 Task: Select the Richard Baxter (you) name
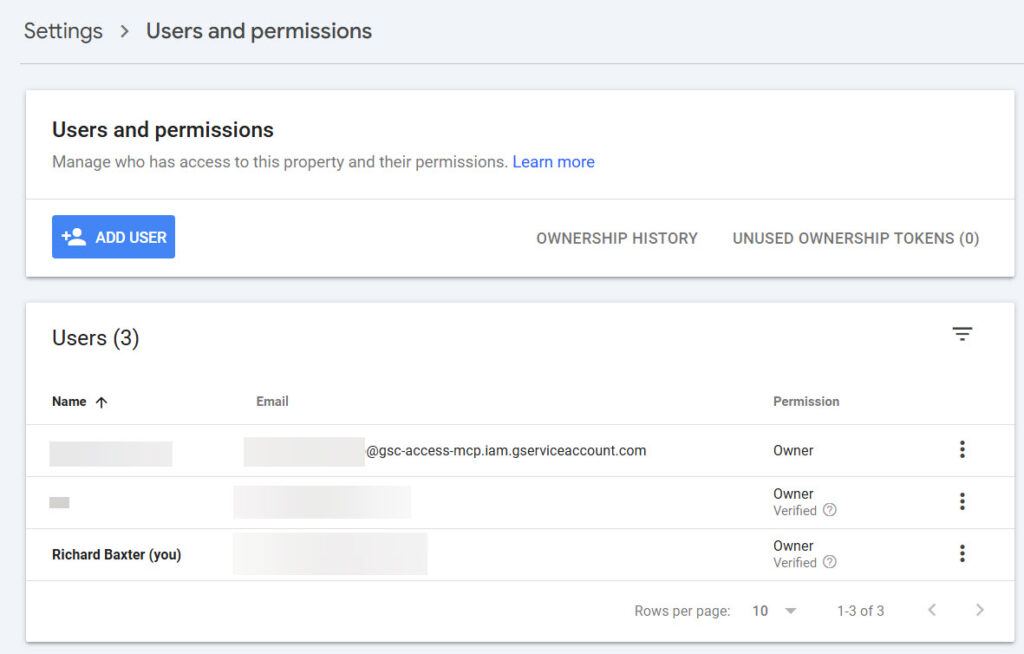pyautogui.click(x=116, y=554)
